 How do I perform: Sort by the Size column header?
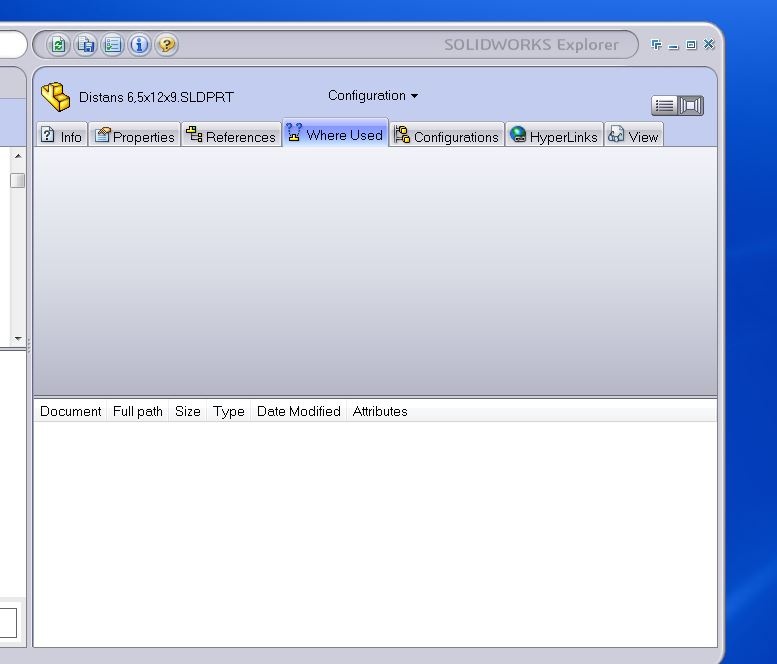point(187,411)
